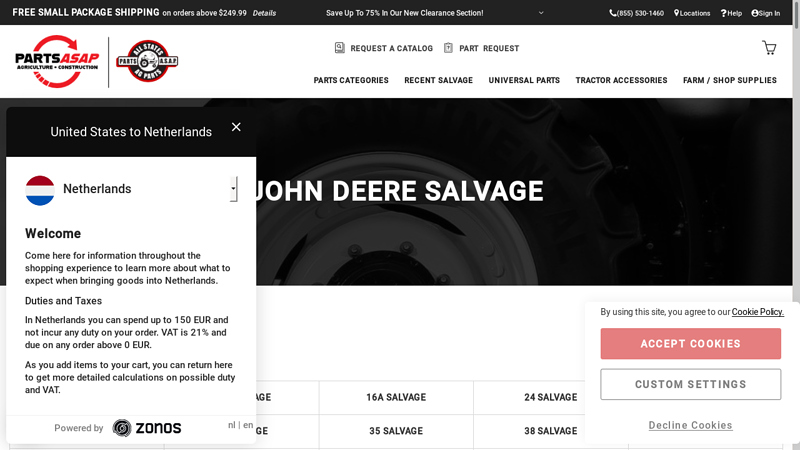Image resolution: width=800 pixels, height=450 pixels.
Task: Close the United States to Netherlands panel
Action: click(x=236, y=127)
